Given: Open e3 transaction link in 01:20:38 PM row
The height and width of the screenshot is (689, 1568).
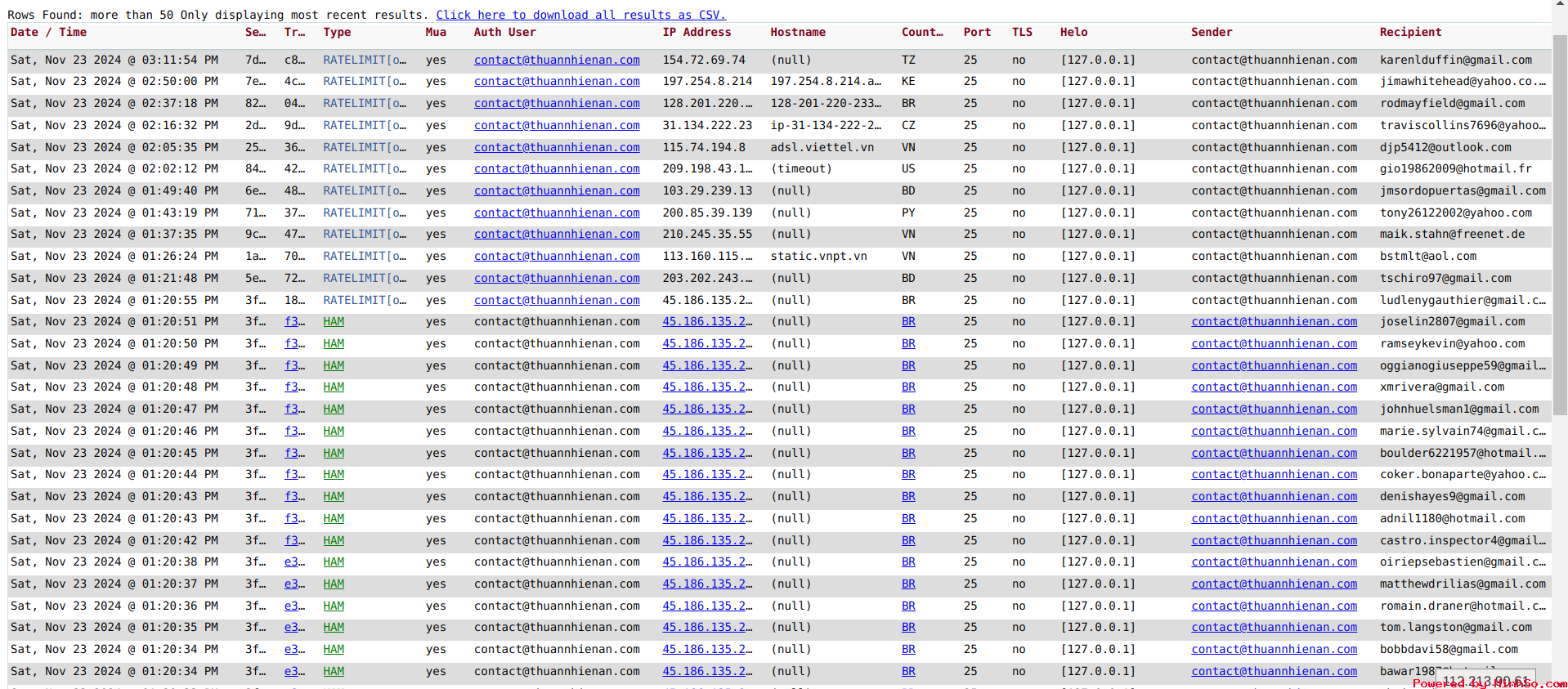Looking at the screenshot, I should coord(294,562).
